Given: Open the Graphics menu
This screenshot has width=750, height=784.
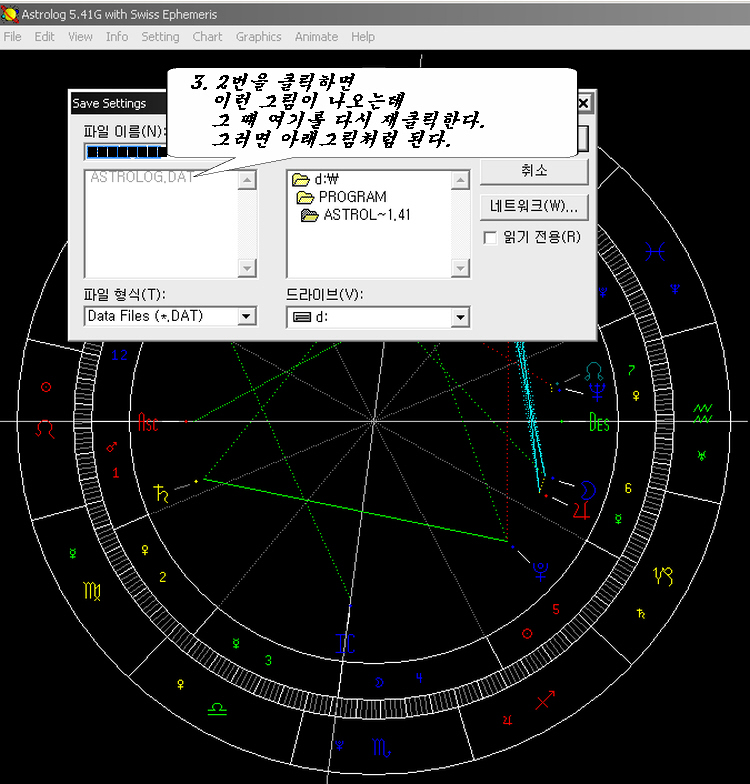Looking at the screenshot, I should pos(258,37).
